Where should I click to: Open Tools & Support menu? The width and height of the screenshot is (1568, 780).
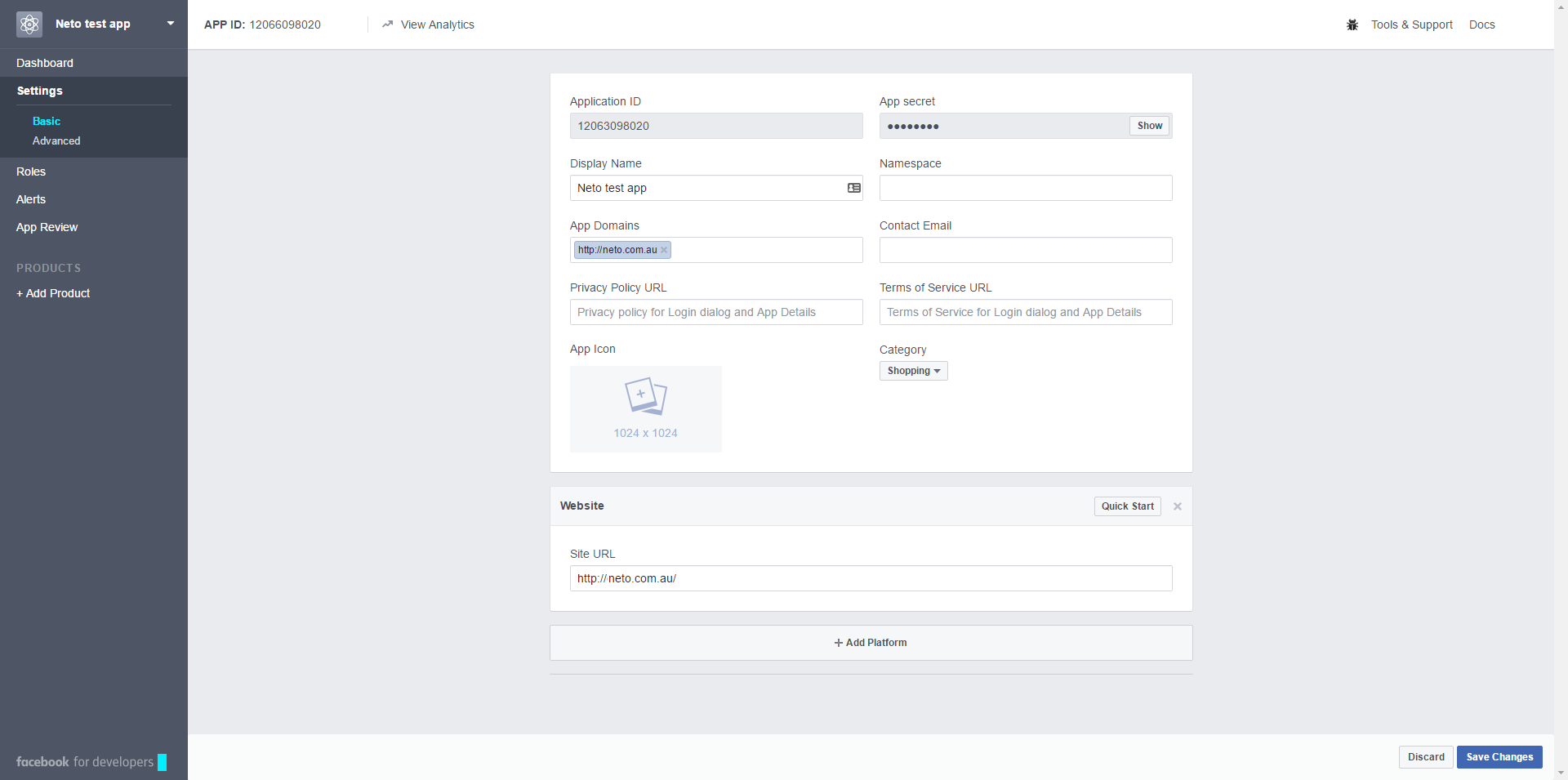(1411, 25)
